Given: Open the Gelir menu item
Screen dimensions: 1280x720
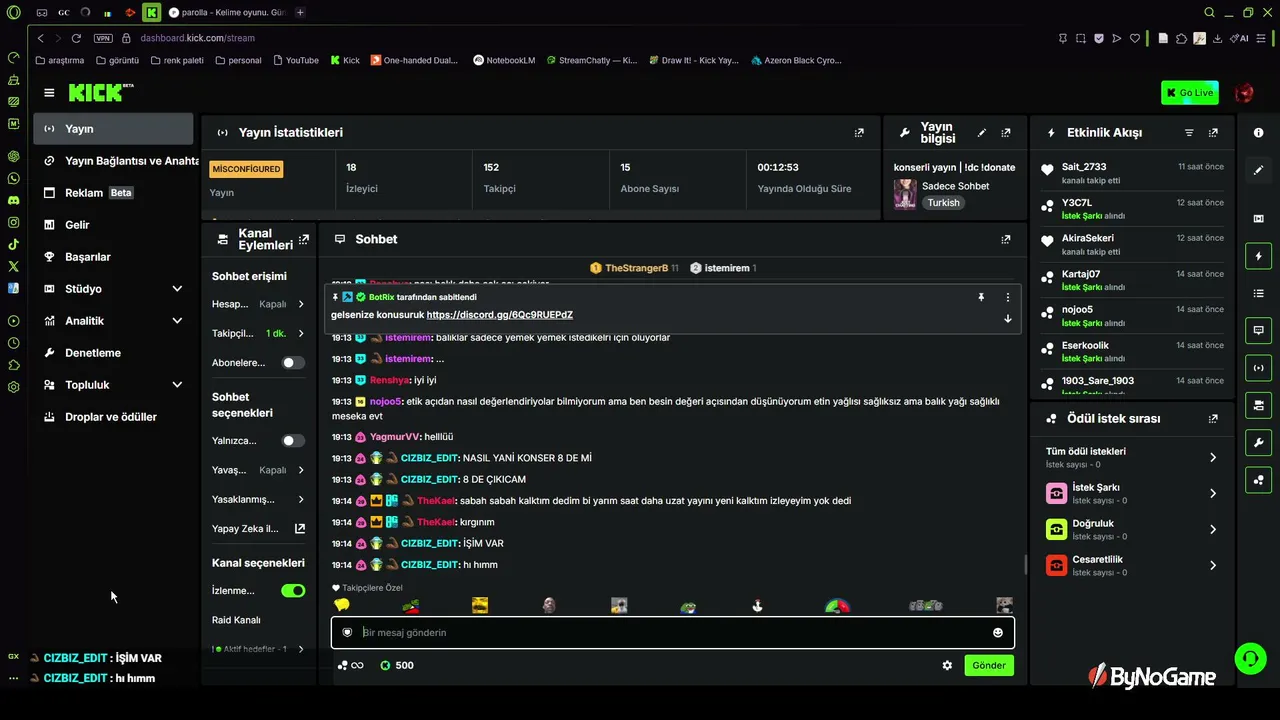Looking at the screenshot, I should [x=113, y=225].
